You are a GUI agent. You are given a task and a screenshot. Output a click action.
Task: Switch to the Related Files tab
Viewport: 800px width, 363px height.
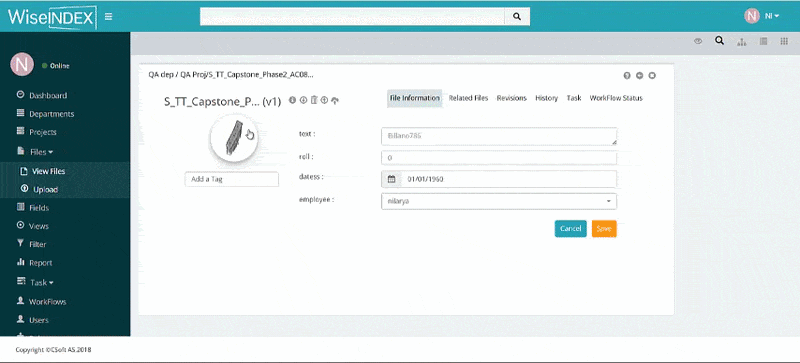coord(468,98)
